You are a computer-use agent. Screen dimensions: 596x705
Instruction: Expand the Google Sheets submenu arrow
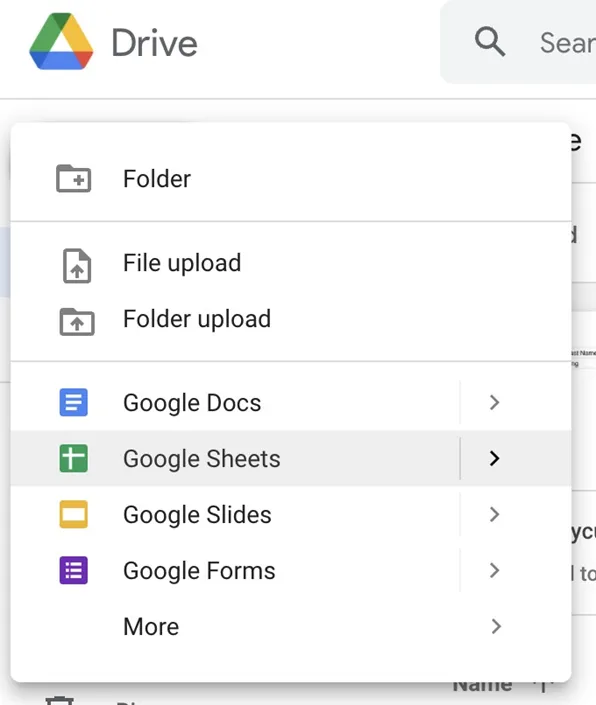(494, 458)
